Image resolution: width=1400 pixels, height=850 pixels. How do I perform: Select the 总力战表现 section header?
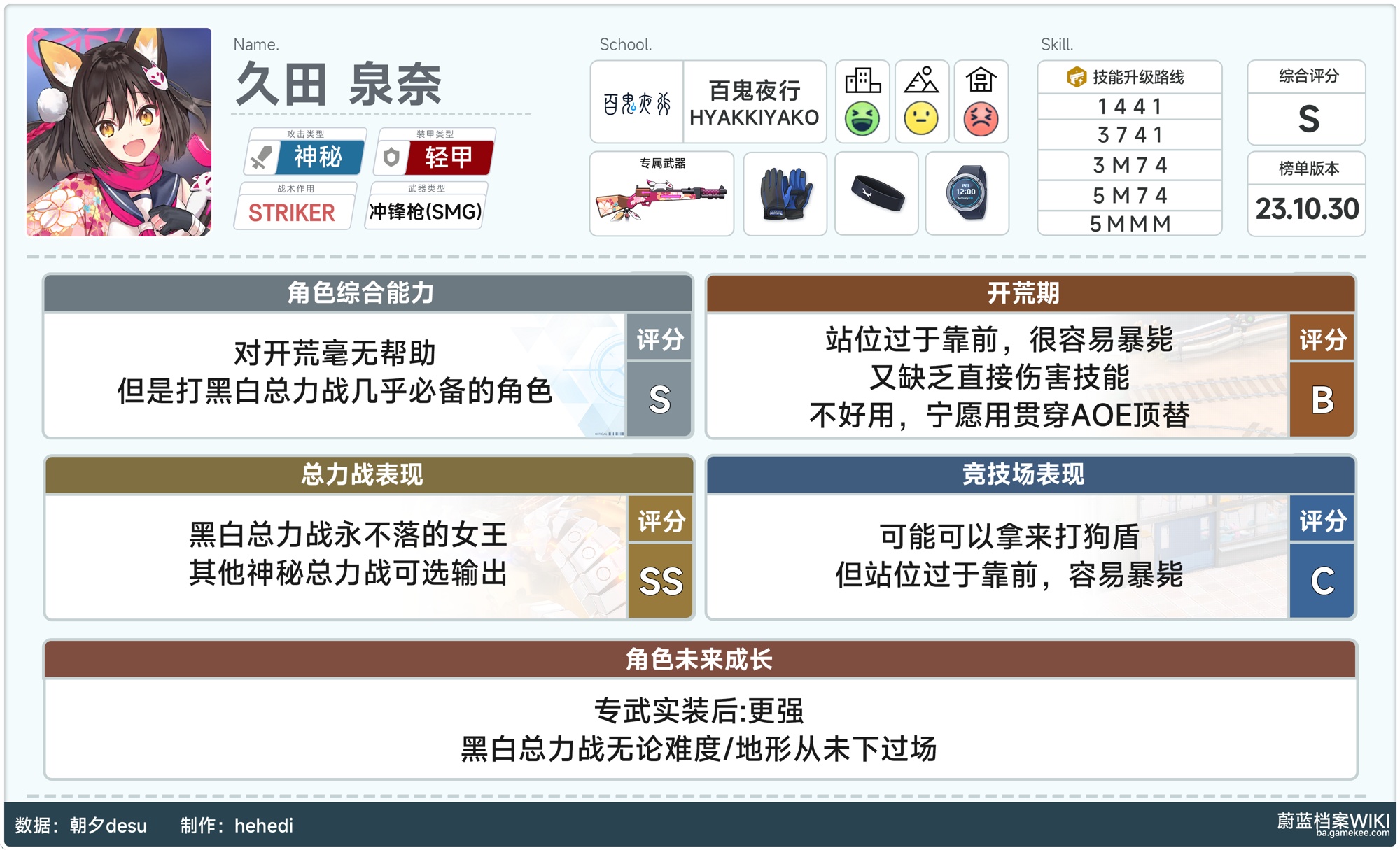tap(361, 474)
